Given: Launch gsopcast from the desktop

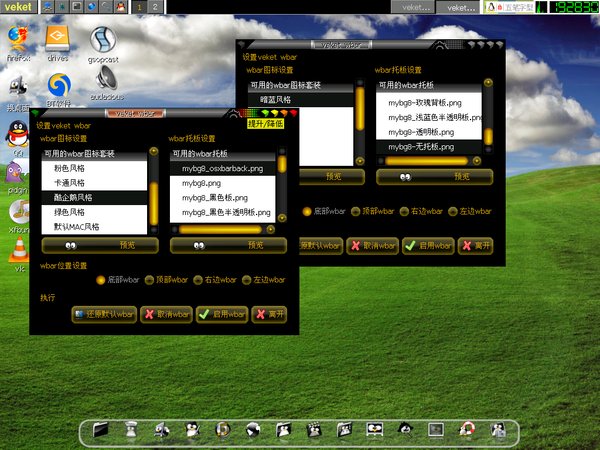Looking at the screenshot, I should coord(103,40).
